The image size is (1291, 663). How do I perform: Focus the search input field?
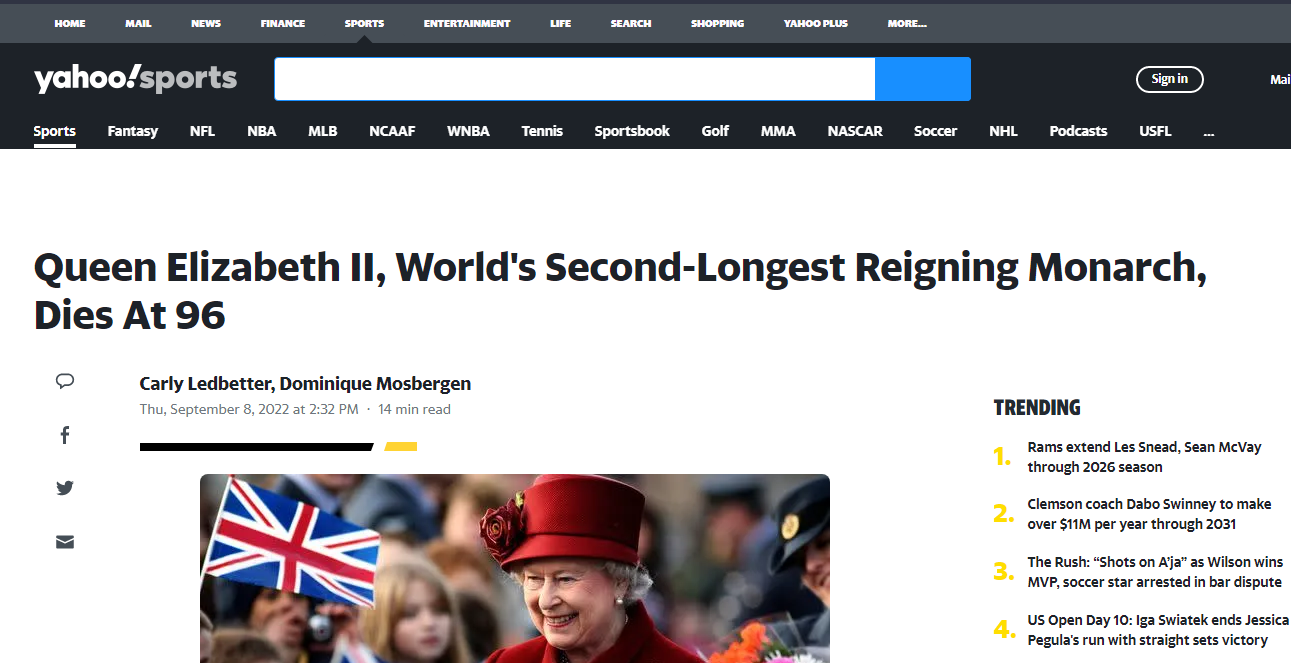[575, 79]
